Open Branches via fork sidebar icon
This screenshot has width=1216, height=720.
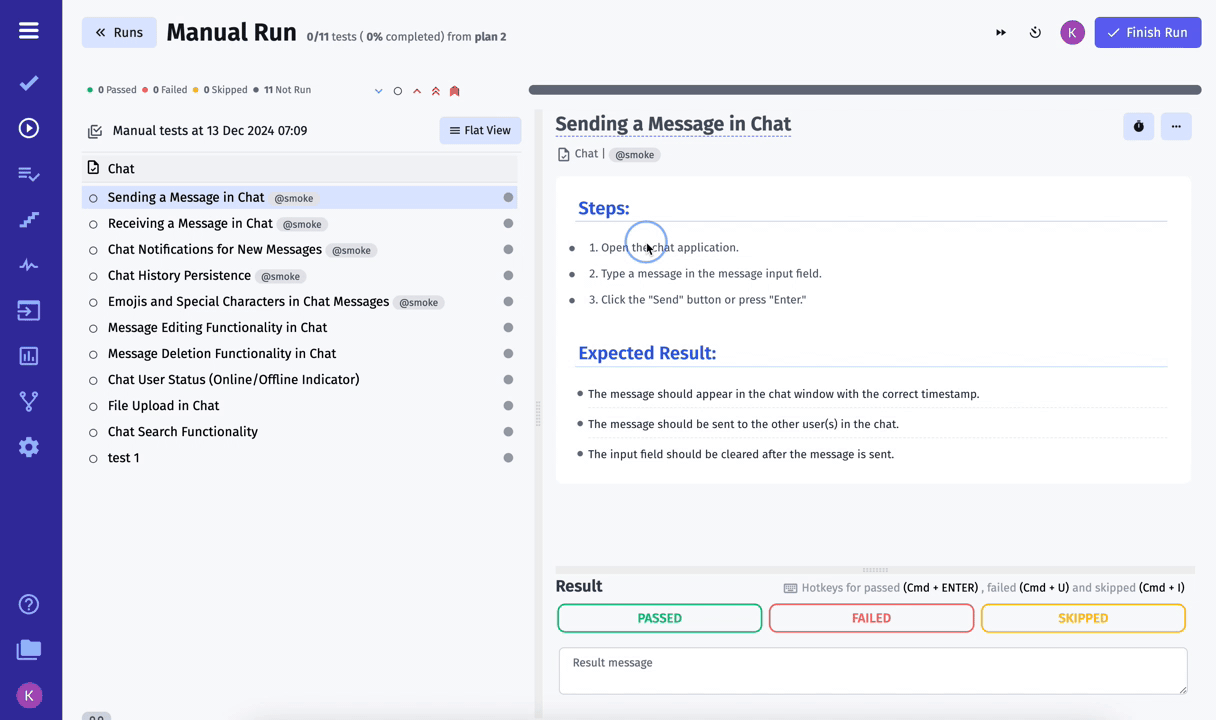29,402
